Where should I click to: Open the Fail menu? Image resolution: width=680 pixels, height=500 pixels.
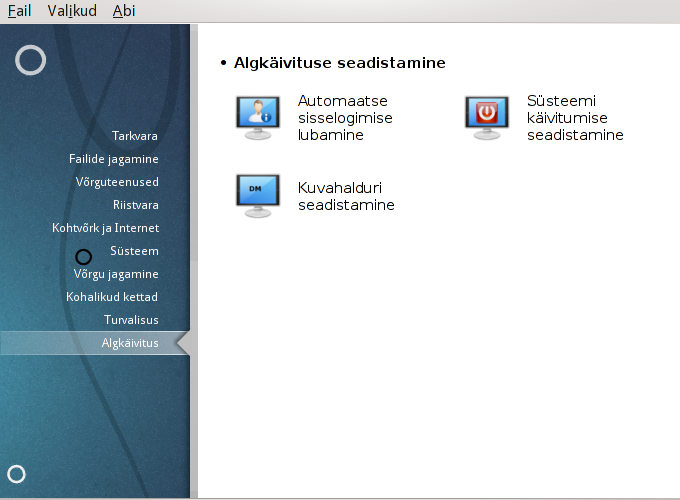click(20, 10)
